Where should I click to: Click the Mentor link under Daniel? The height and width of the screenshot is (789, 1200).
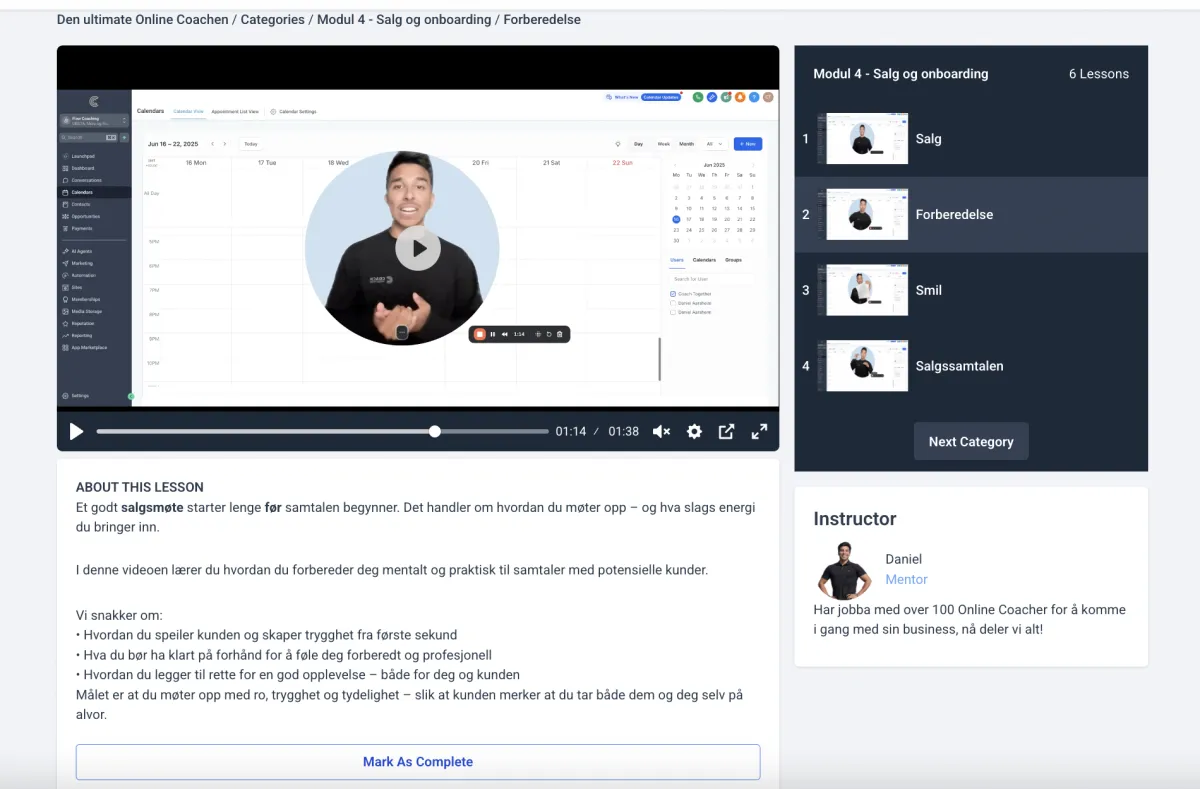click(x=906, y=579)
